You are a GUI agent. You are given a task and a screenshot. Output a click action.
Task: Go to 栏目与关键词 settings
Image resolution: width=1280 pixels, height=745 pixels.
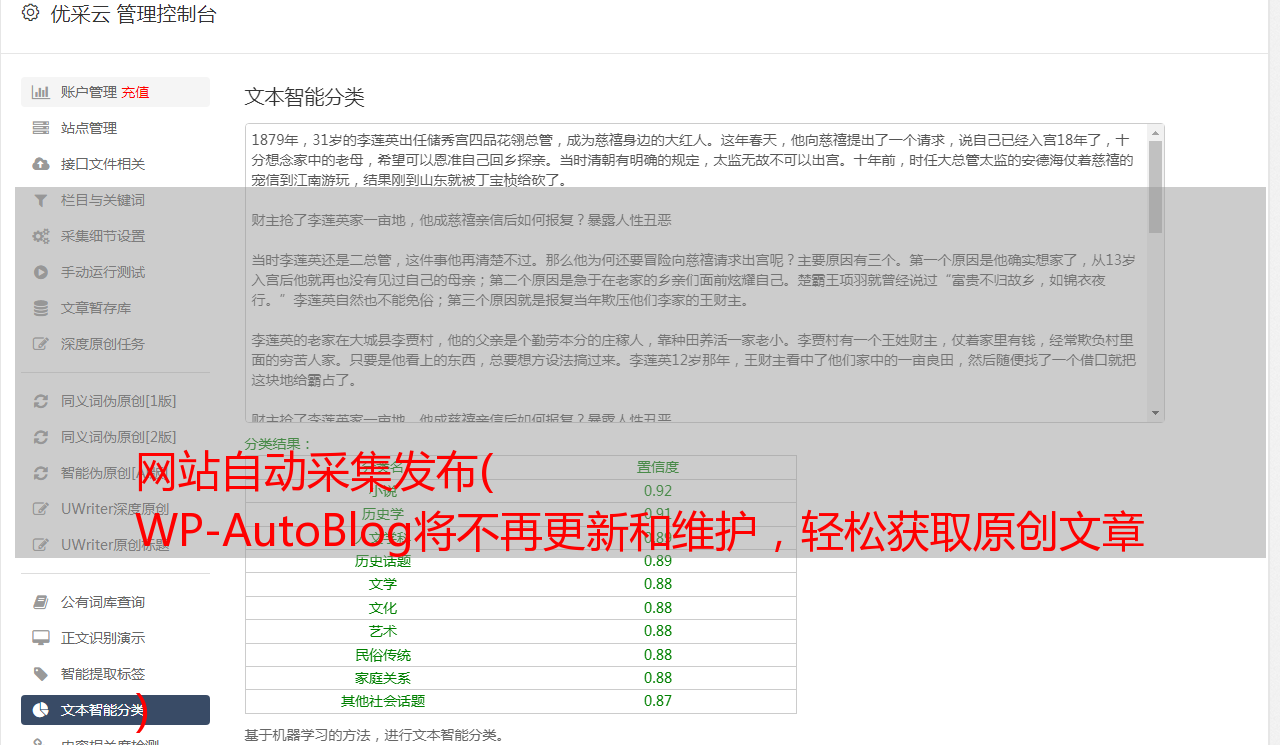pos(115,200)
